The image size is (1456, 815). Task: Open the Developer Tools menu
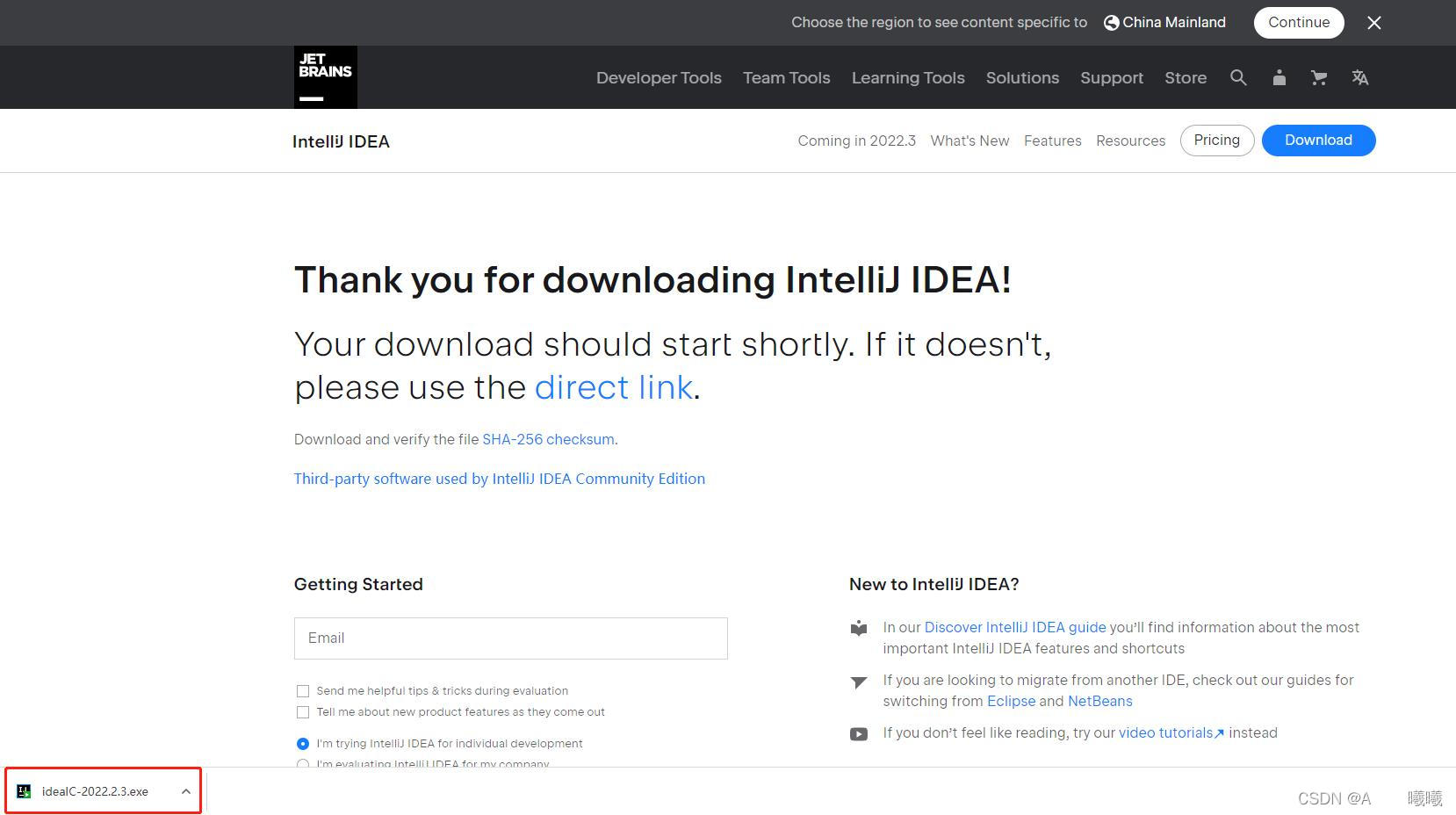(x=659, y=77)
